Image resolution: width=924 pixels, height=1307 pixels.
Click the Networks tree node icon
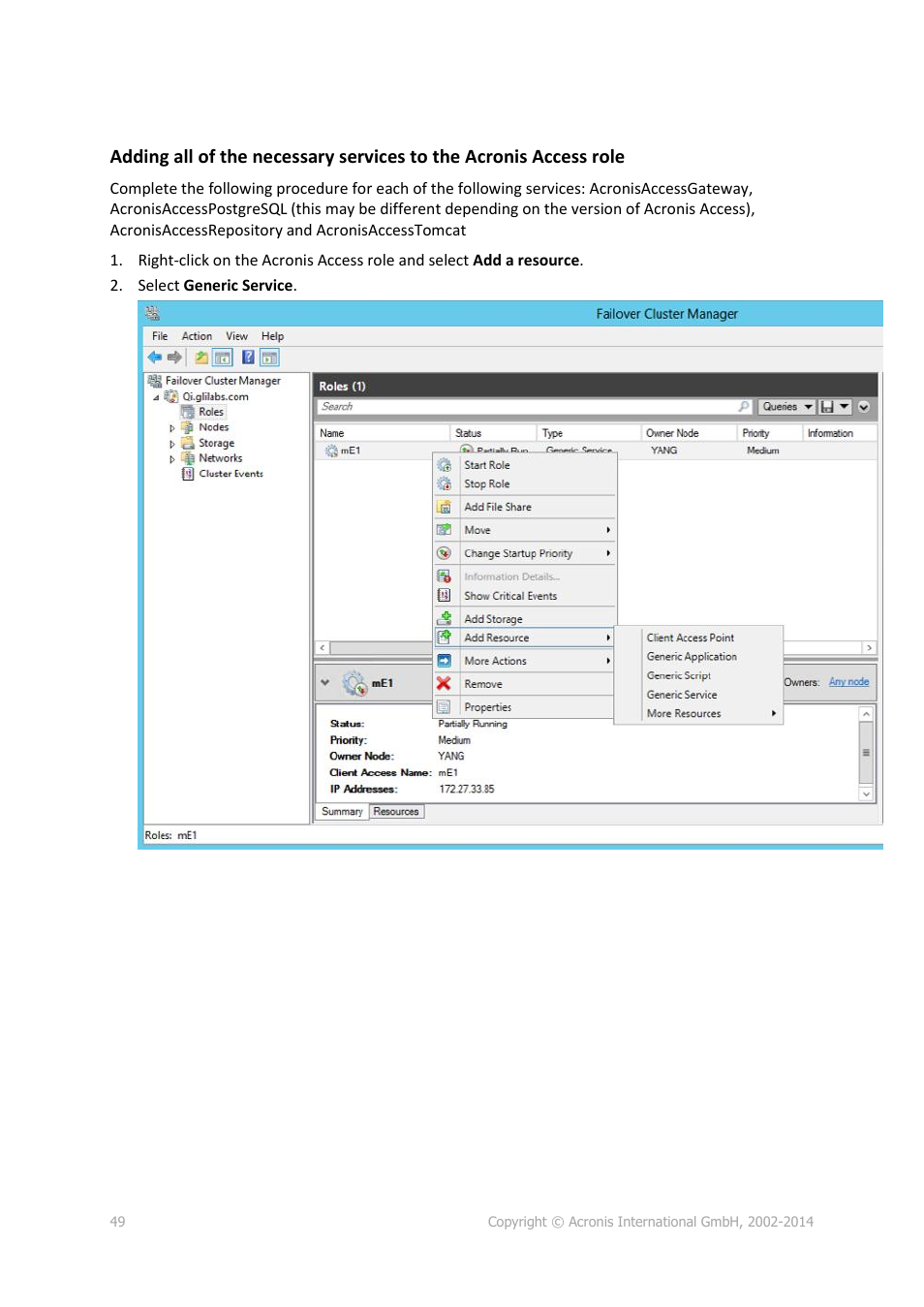point(188,458)
